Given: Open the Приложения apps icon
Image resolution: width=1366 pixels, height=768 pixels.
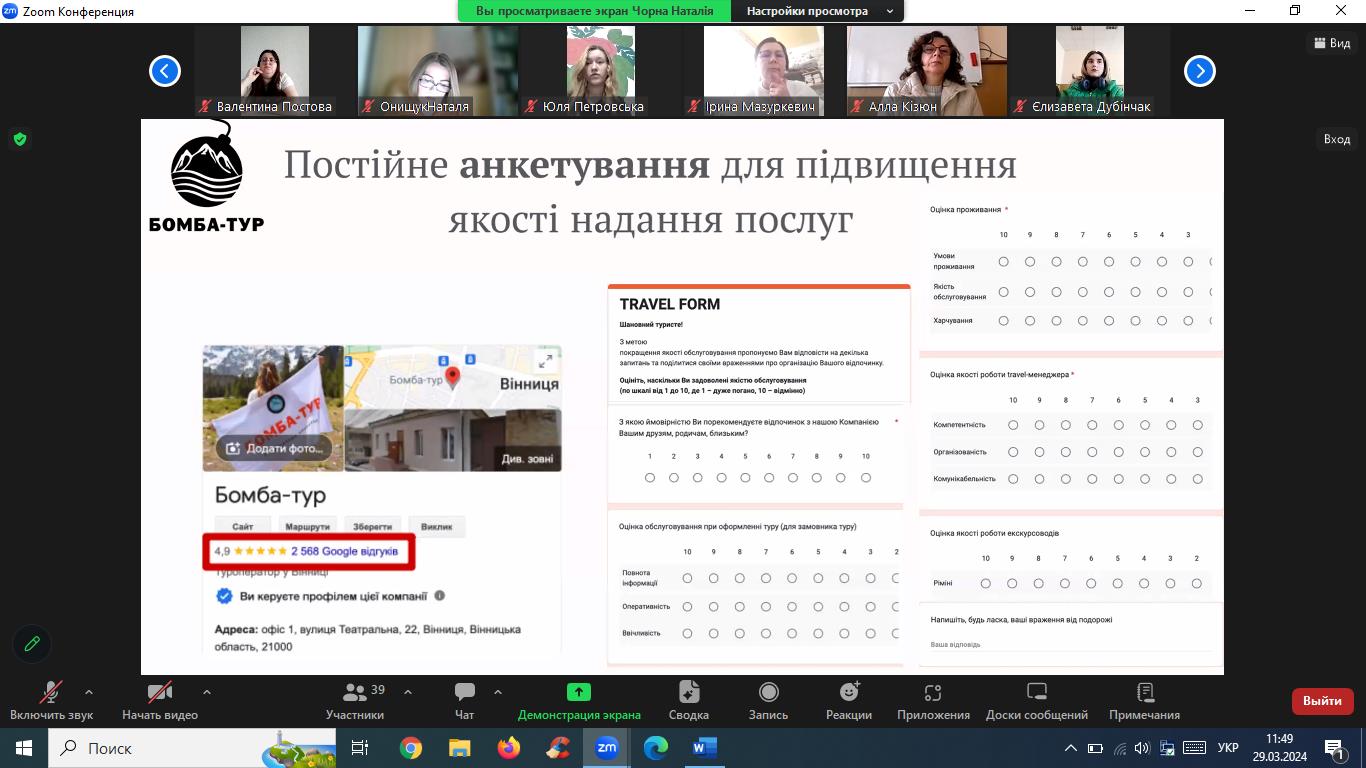Looking at the screenshot, I should coord(933,693).
